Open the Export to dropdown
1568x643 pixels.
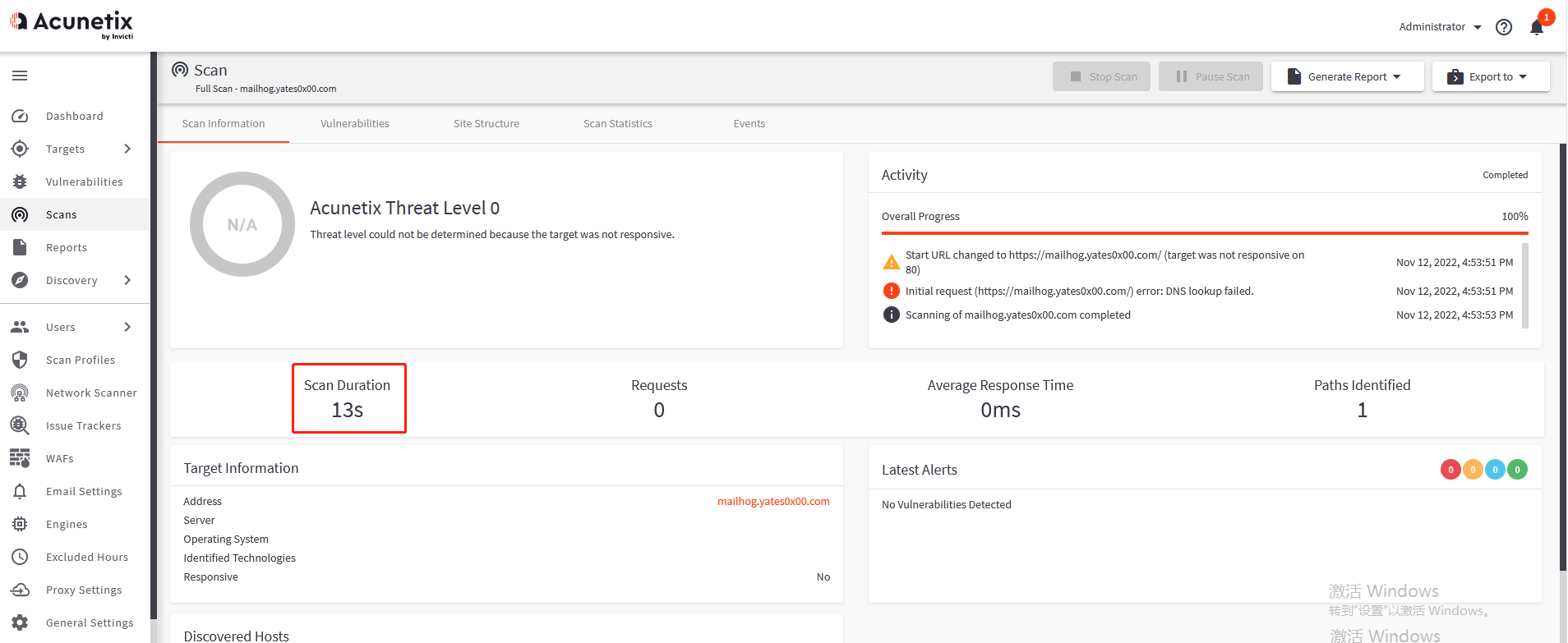coord(1490,76)
